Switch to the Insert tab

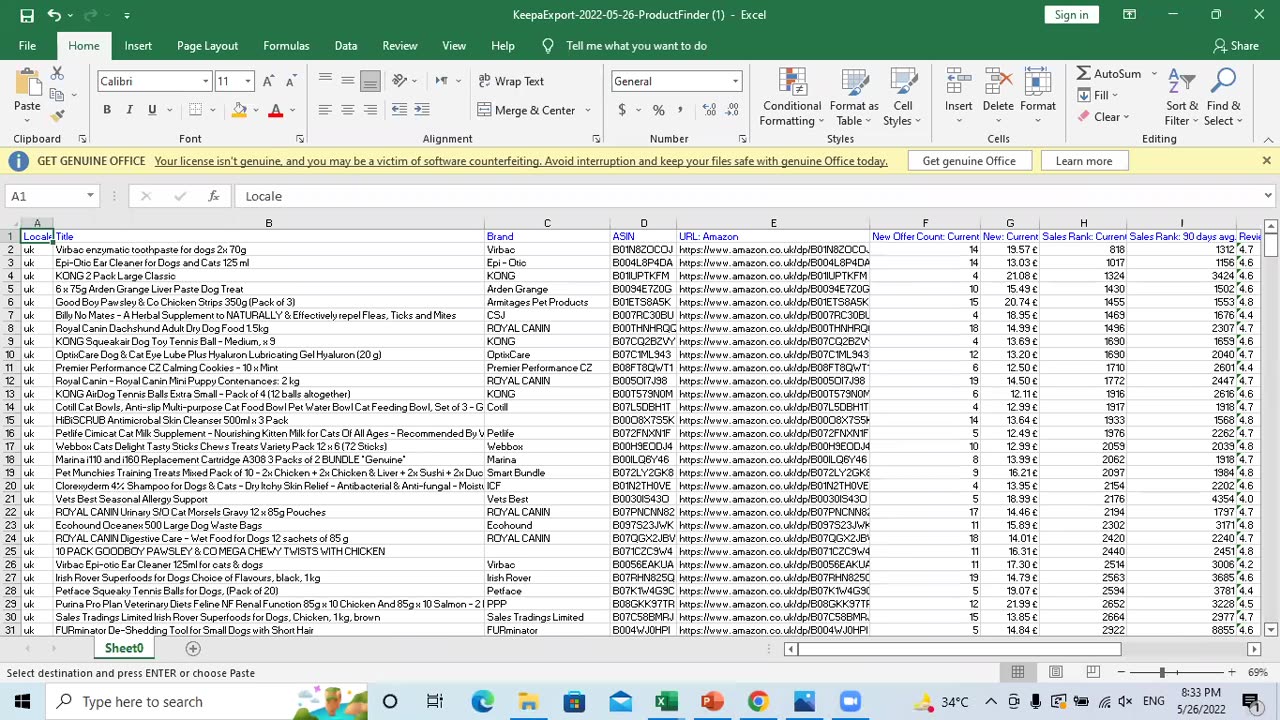click(x=138, y=46)
